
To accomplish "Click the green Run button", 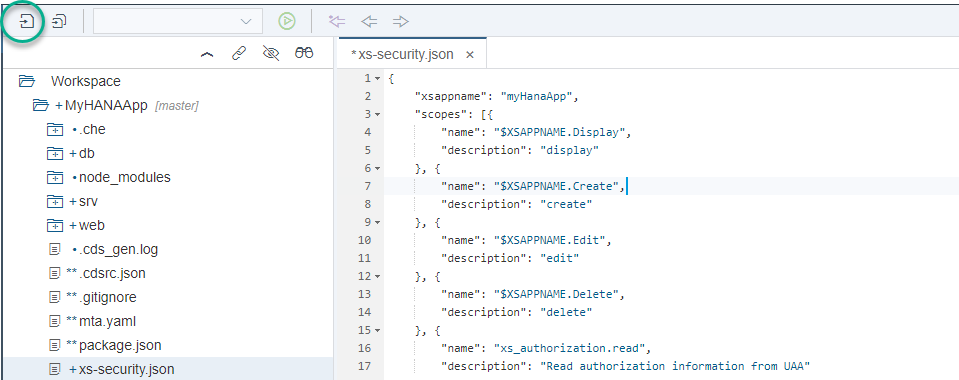I will pos(287,21).
